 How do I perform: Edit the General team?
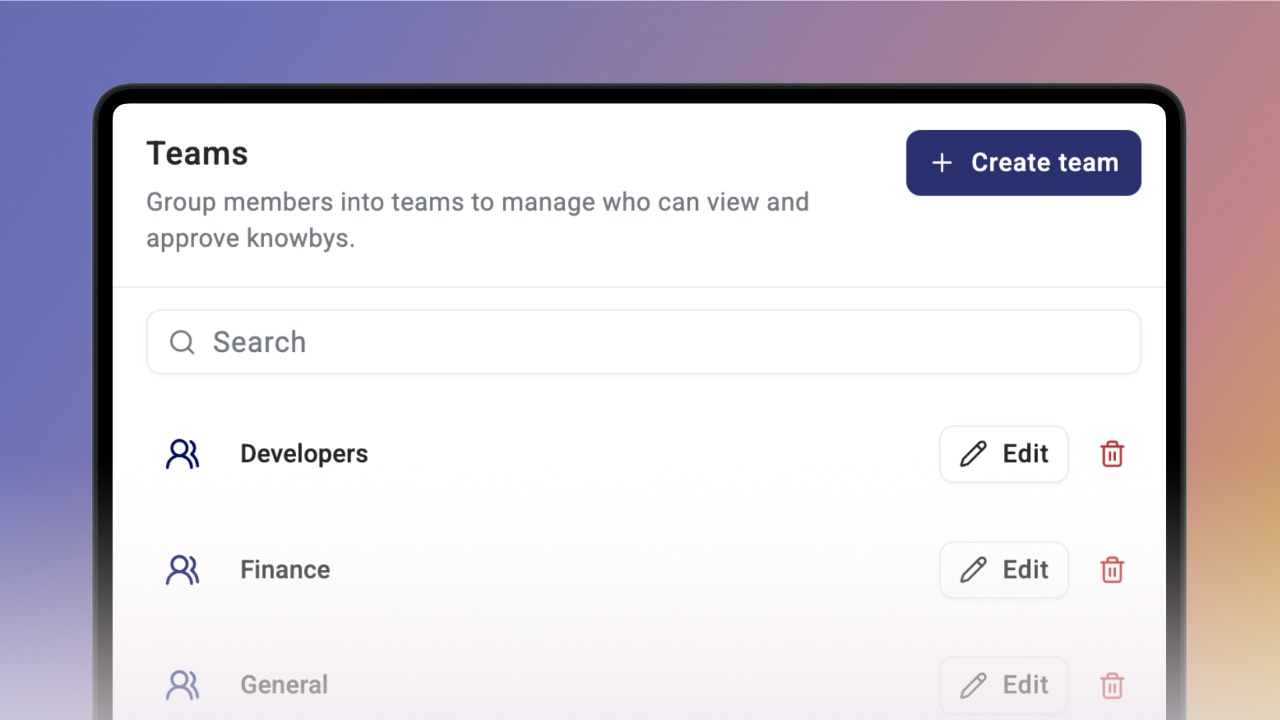coord(1004,685)
